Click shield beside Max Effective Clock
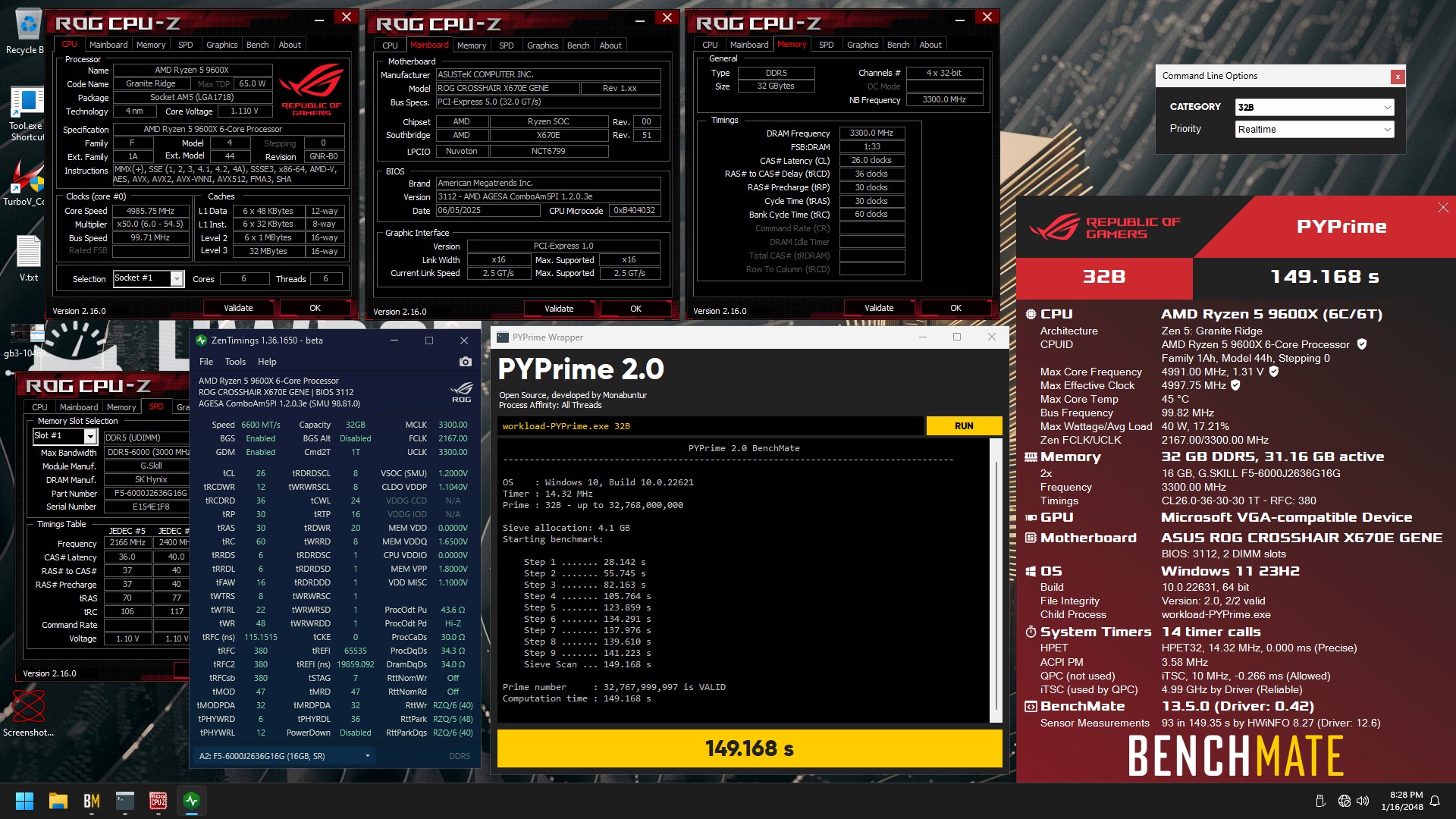This screenshot has height=819, width=1456. [x=1235, y=385]
